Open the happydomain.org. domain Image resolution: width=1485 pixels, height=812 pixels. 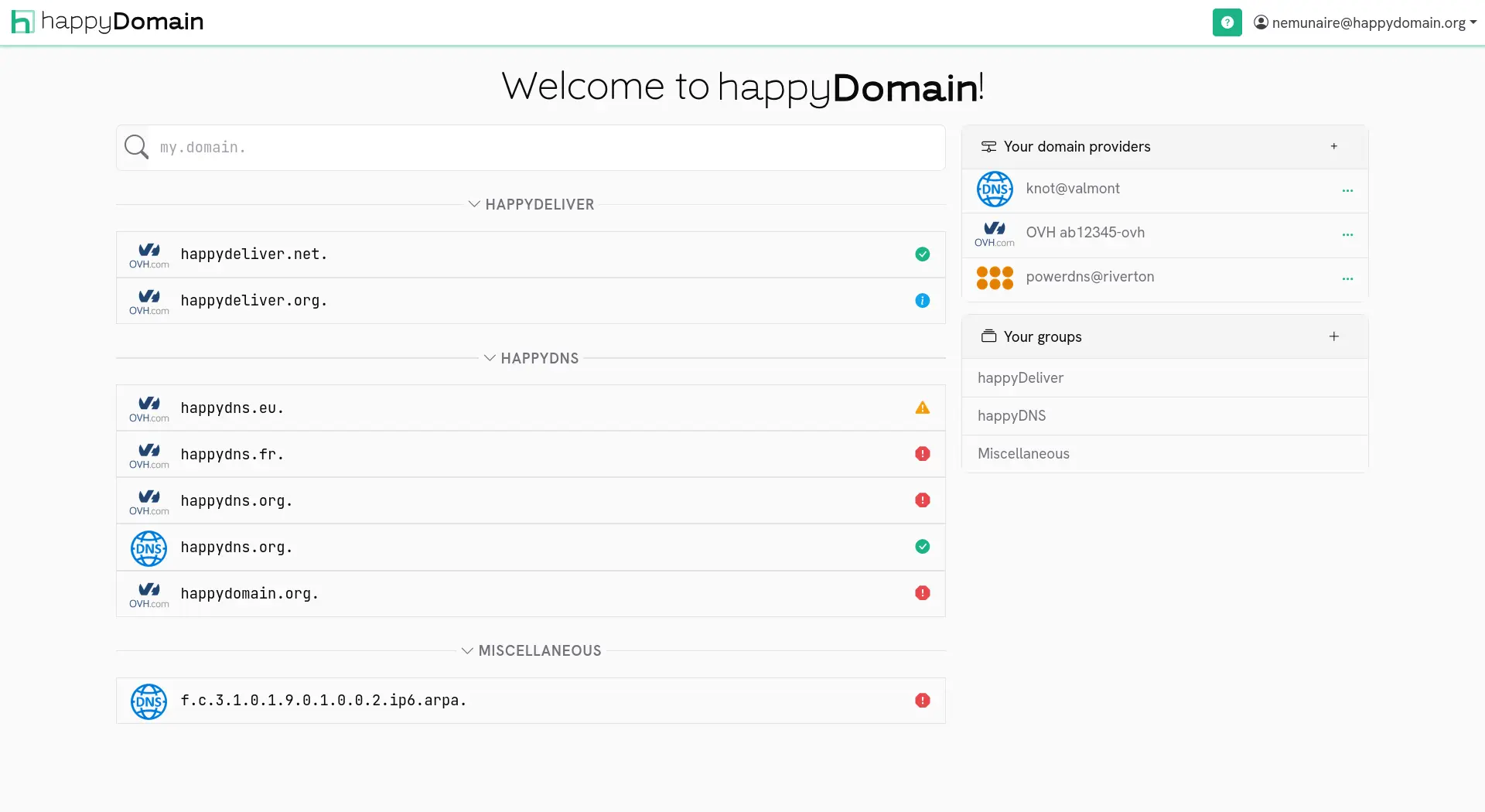(x=531, y=594)
